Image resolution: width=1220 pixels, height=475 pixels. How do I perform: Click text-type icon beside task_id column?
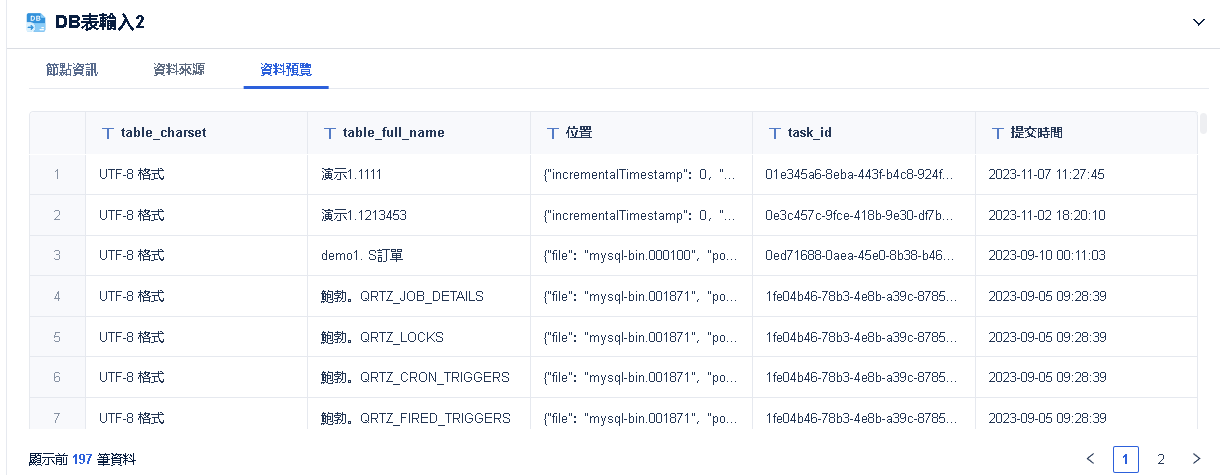[x=774, y=133]
